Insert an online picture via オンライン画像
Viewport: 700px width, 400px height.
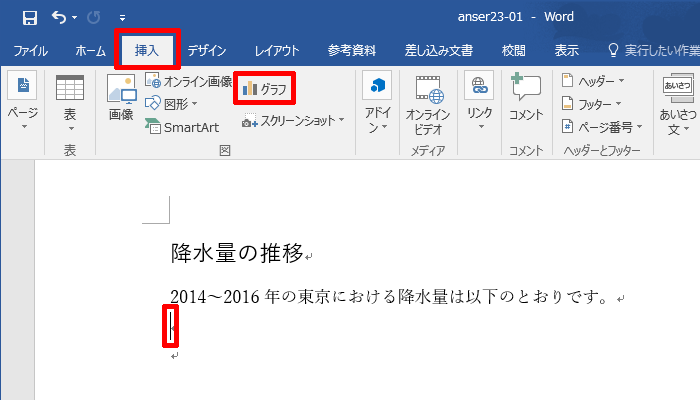tap(189, 81)
